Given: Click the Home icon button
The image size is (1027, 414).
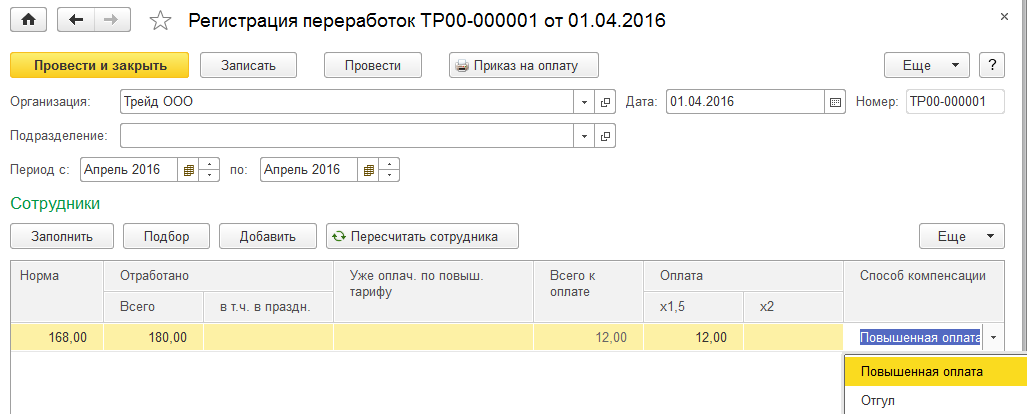Looking at the screenshot, I should pos(28,20).
